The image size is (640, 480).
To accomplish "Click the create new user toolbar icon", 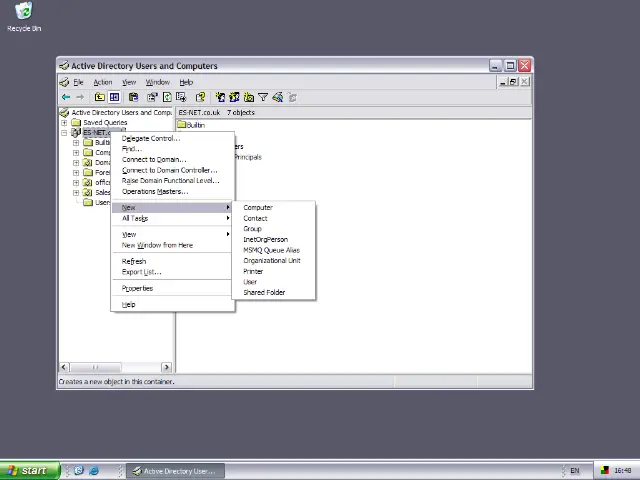I will 220,97.
